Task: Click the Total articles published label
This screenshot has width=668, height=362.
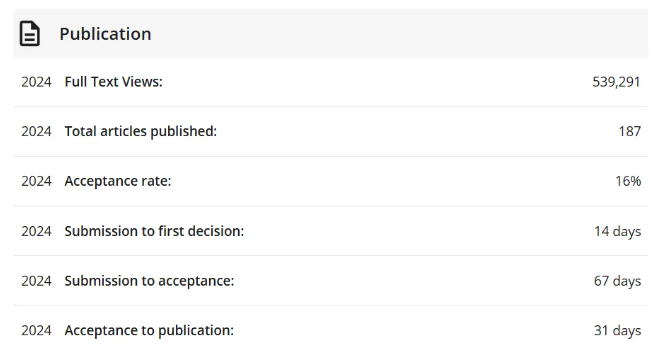Action: (141, 131)
